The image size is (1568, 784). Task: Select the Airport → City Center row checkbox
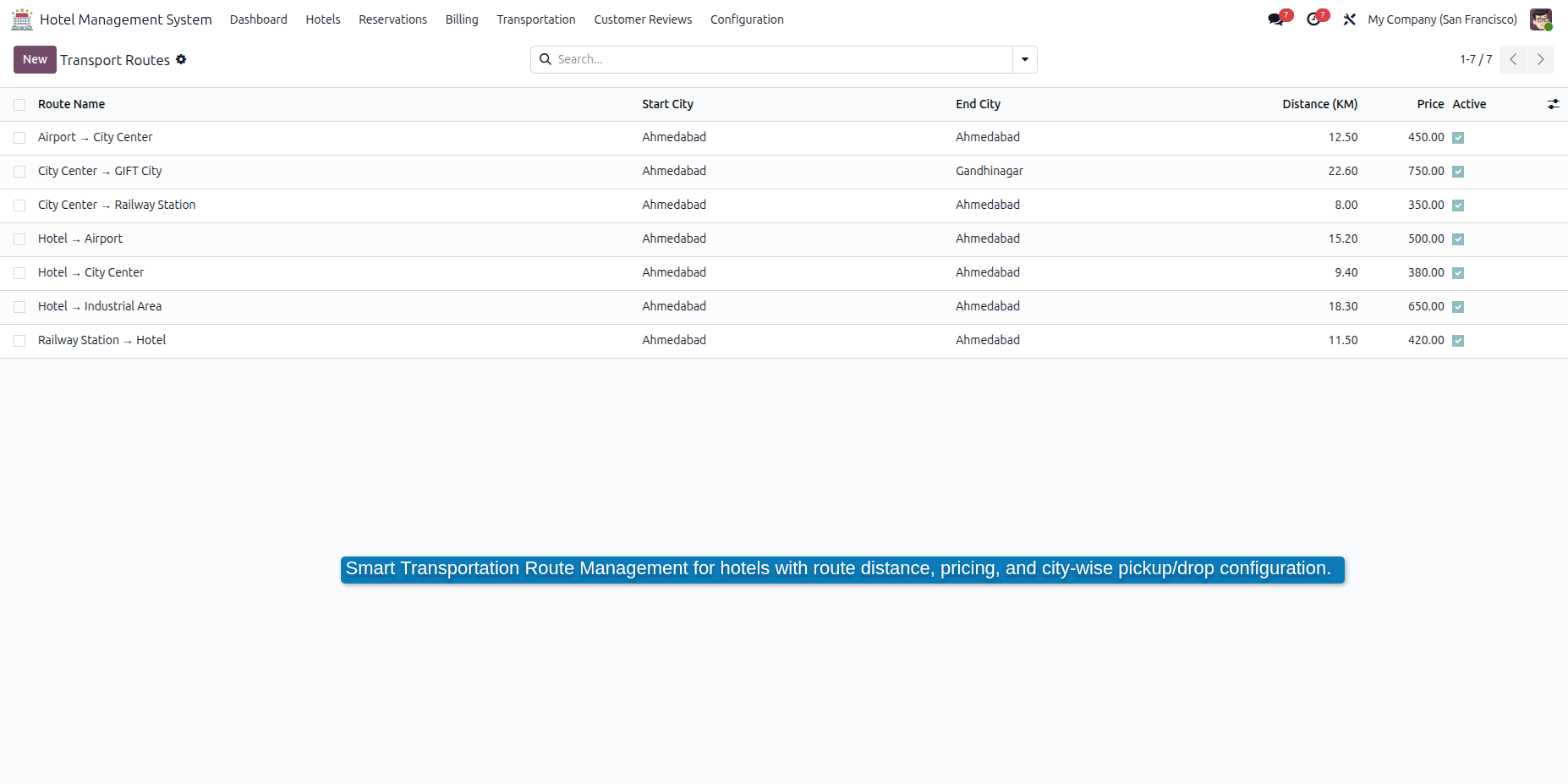(x=19, y=138)
